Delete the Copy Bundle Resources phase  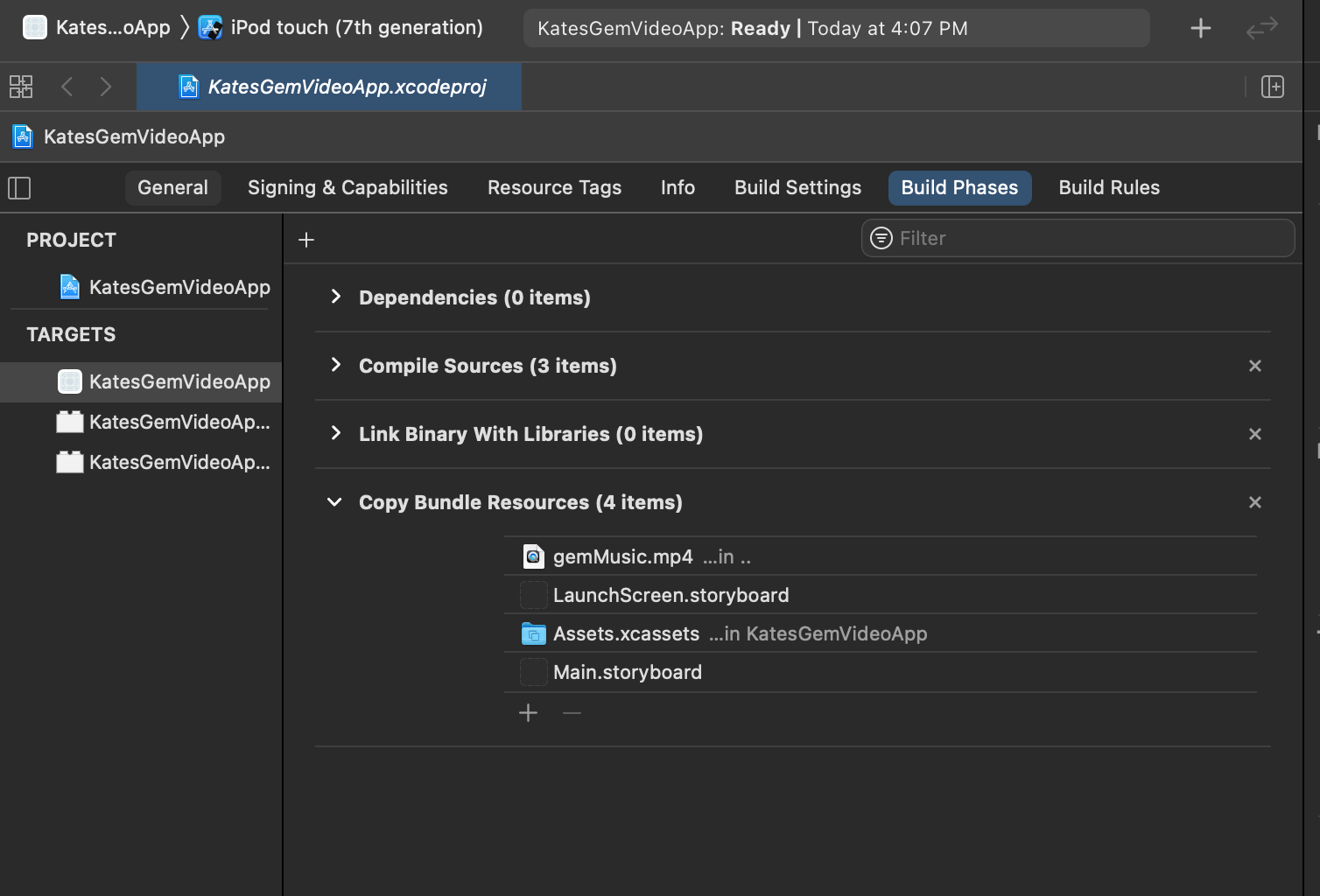click(x=1254, y=502)
